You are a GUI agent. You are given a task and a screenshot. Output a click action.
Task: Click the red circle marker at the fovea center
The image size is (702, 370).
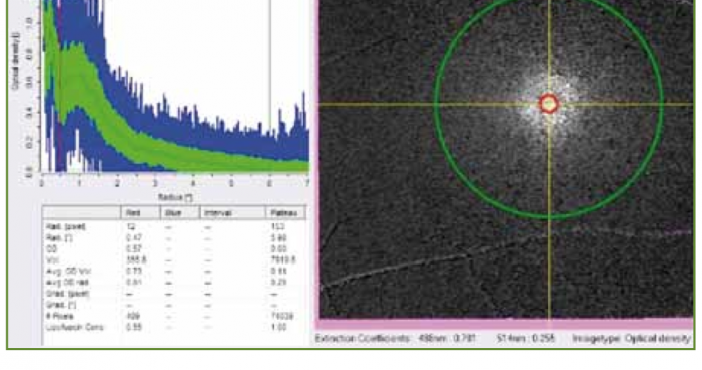549,104
